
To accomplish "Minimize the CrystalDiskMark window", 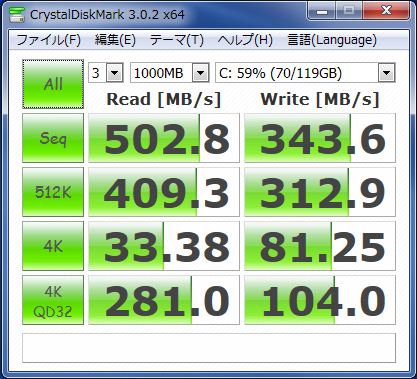I will 322,11.
